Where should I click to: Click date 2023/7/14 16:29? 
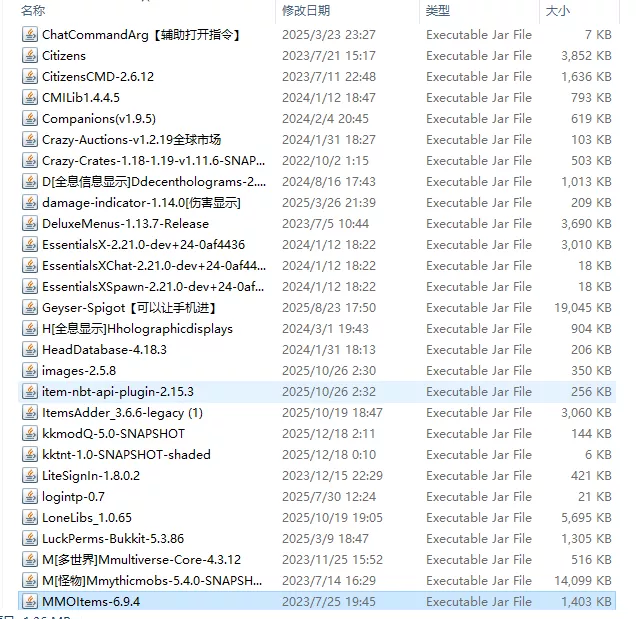pyautogui.click(x=329, y=581)
